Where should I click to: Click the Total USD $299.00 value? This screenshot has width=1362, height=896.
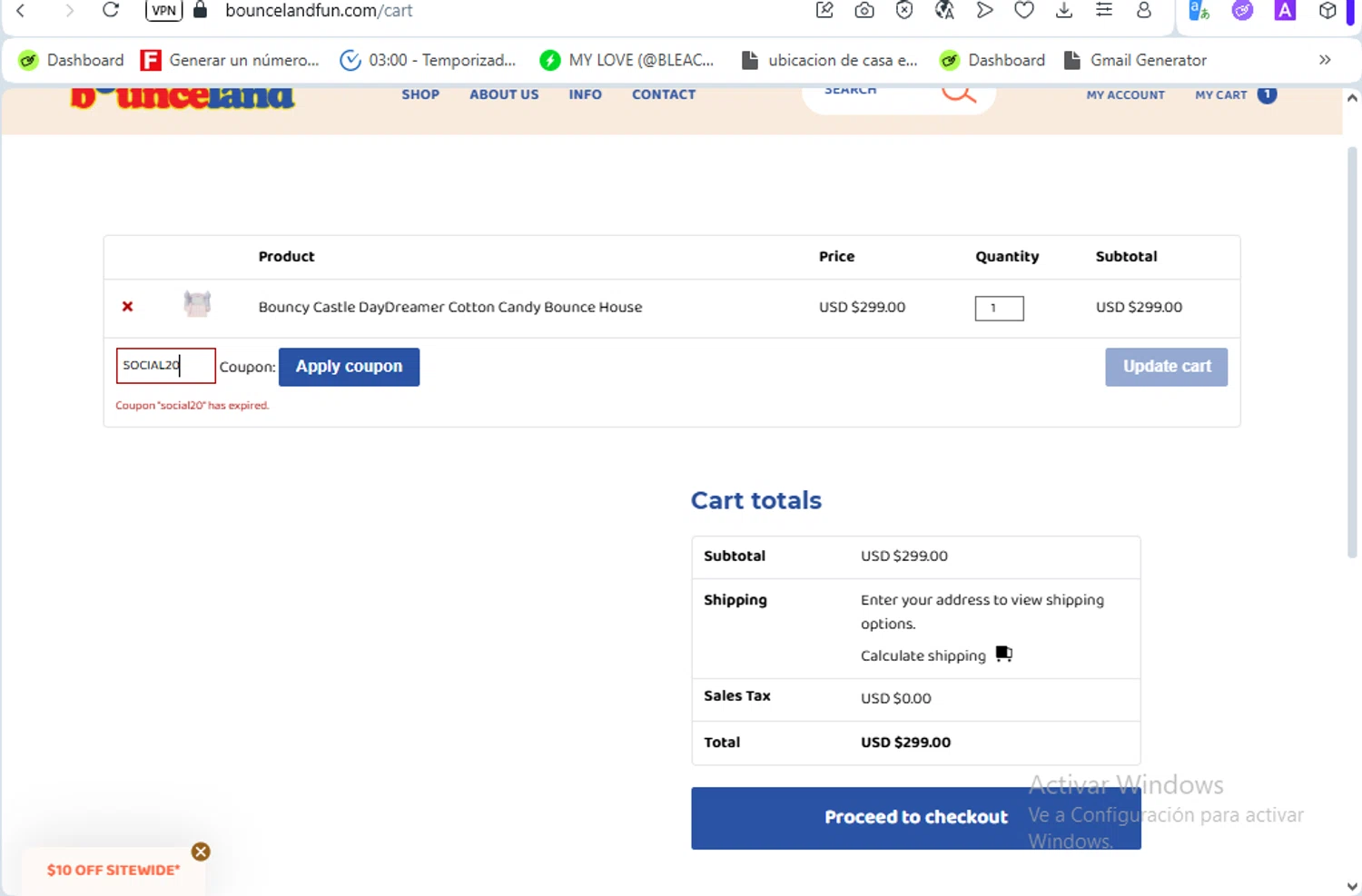[905, 743]
